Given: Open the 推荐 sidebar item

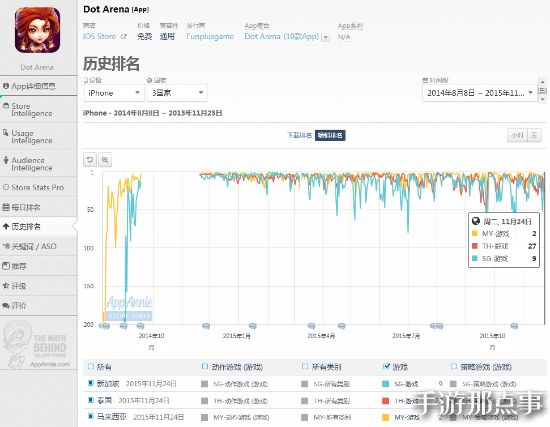Looking at the screenshot, I should (38, 266).
